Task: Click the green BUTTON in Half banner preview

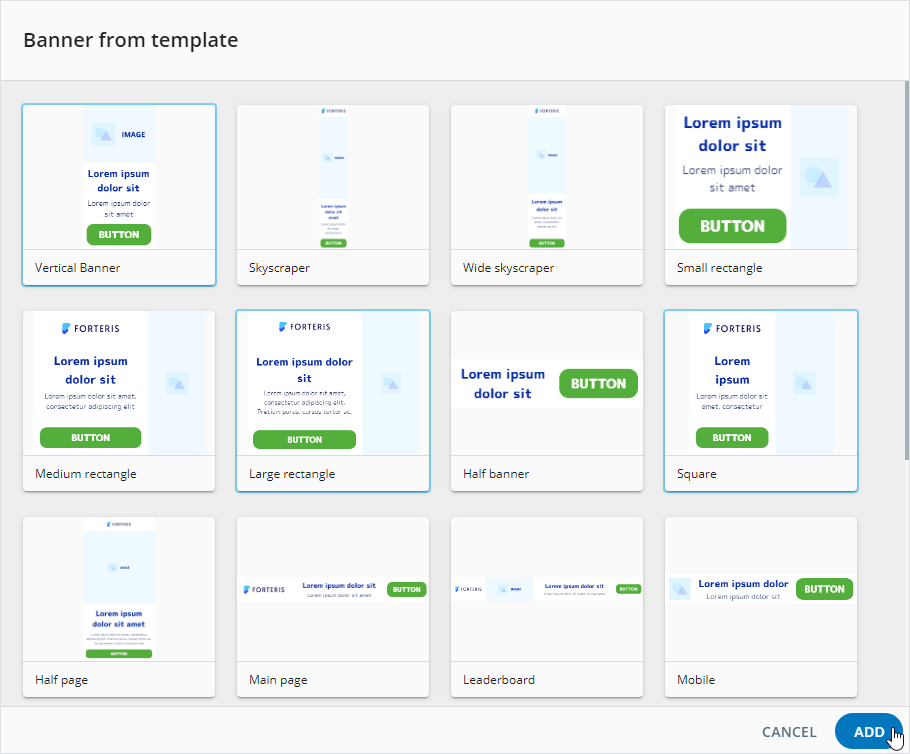Action: [598, 384]
